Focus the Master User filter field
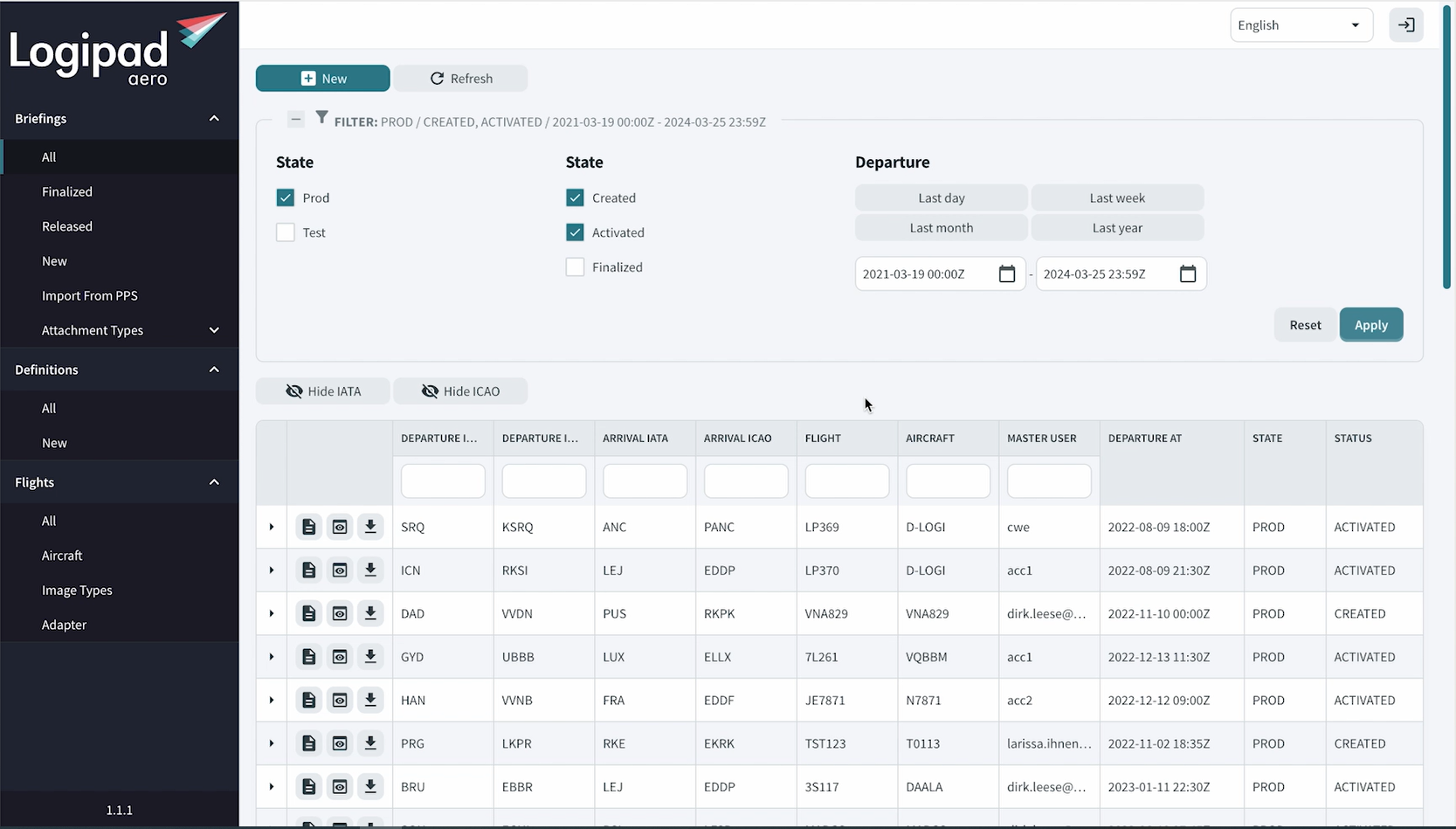 click(1049, 481)
